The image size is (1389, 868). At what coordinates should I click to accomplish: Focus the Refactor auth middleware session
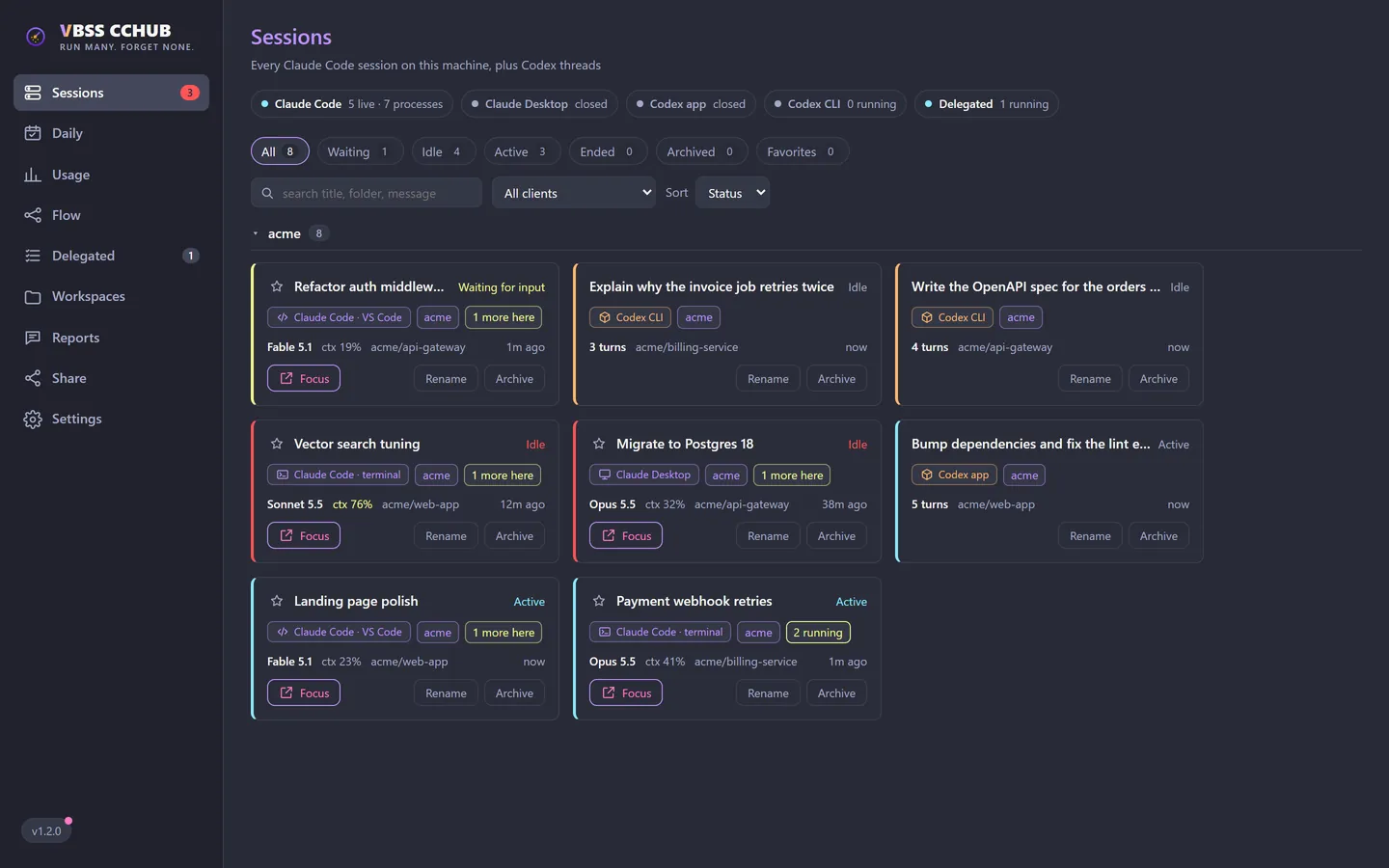pyautogui.click(x=304, y=379)
